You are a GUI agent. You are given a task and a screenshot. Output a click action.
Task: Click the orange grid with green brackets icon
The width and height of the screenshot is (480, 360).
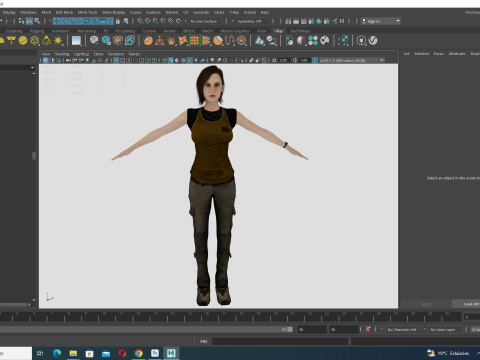(195, 41)
